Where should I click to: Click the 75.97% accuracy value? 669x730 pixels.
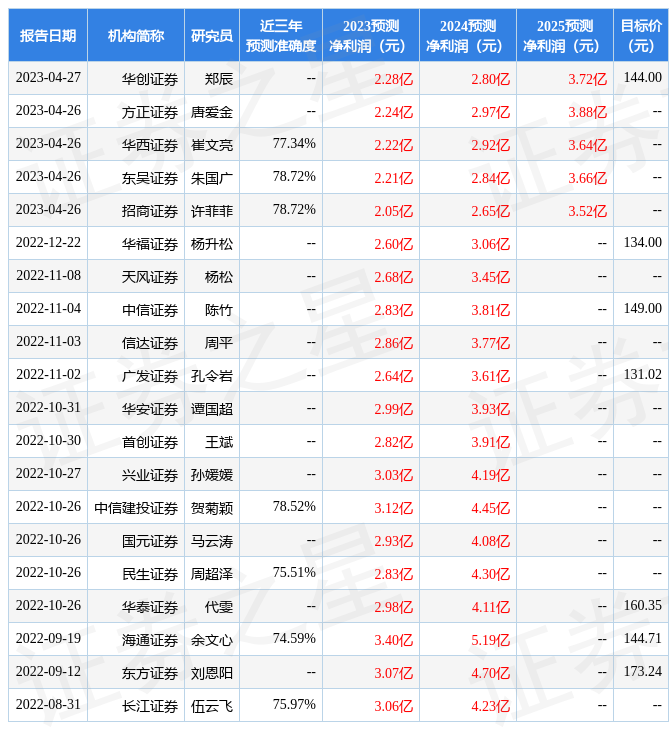[x=294, y=705]
